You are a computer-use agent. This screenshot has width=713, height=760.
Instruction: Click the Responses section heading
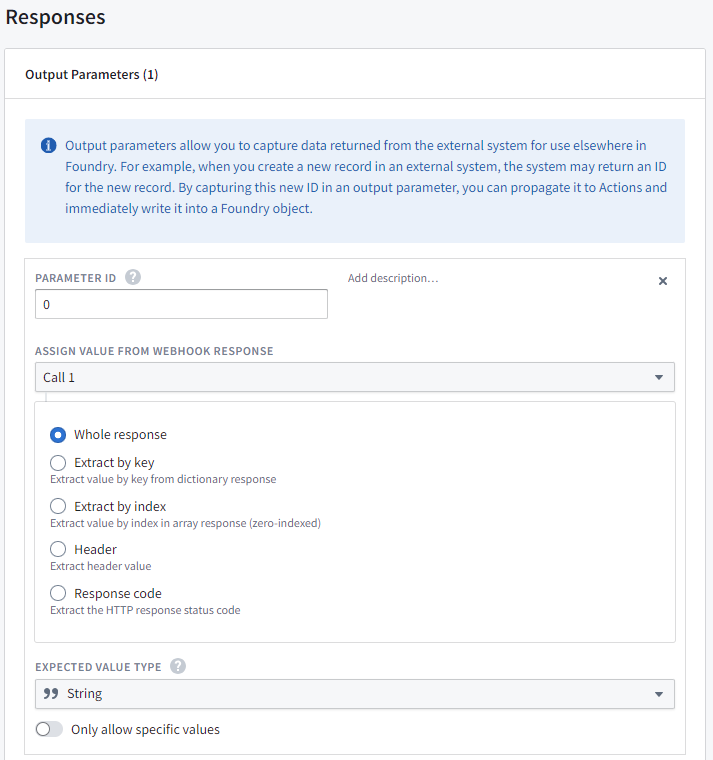pos(55,17)
